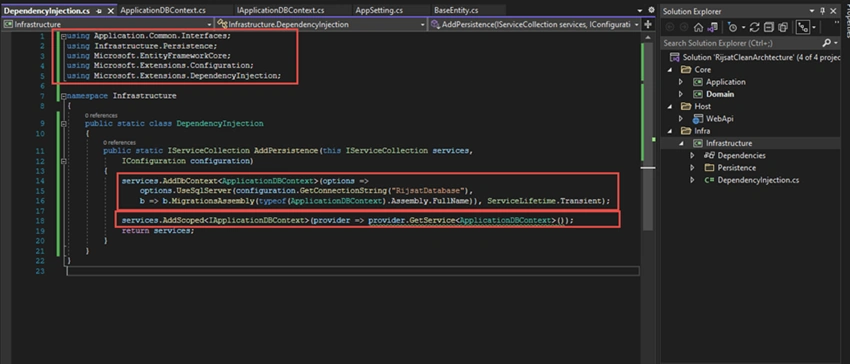850x364 pixels.
Task: Click the WebApi project globe icon
Action: click(698, 118)
